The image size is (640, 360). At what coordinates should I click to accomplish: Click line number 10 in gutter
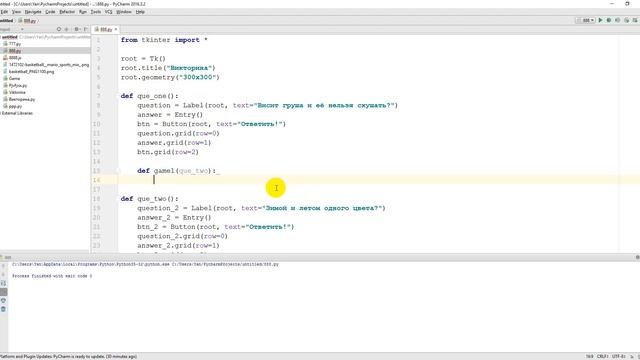click(x=97, y=124)
